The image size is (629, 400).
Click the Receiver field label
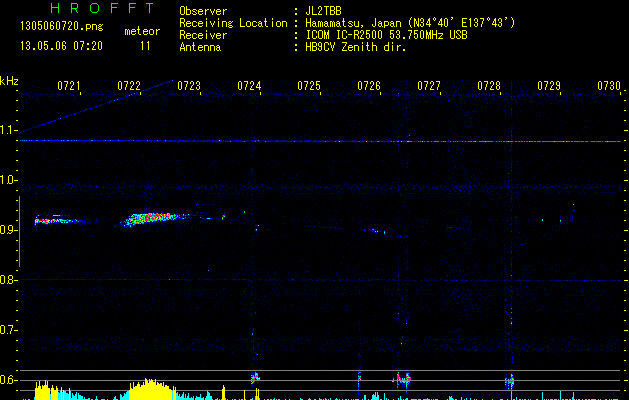tap(203, 35)
